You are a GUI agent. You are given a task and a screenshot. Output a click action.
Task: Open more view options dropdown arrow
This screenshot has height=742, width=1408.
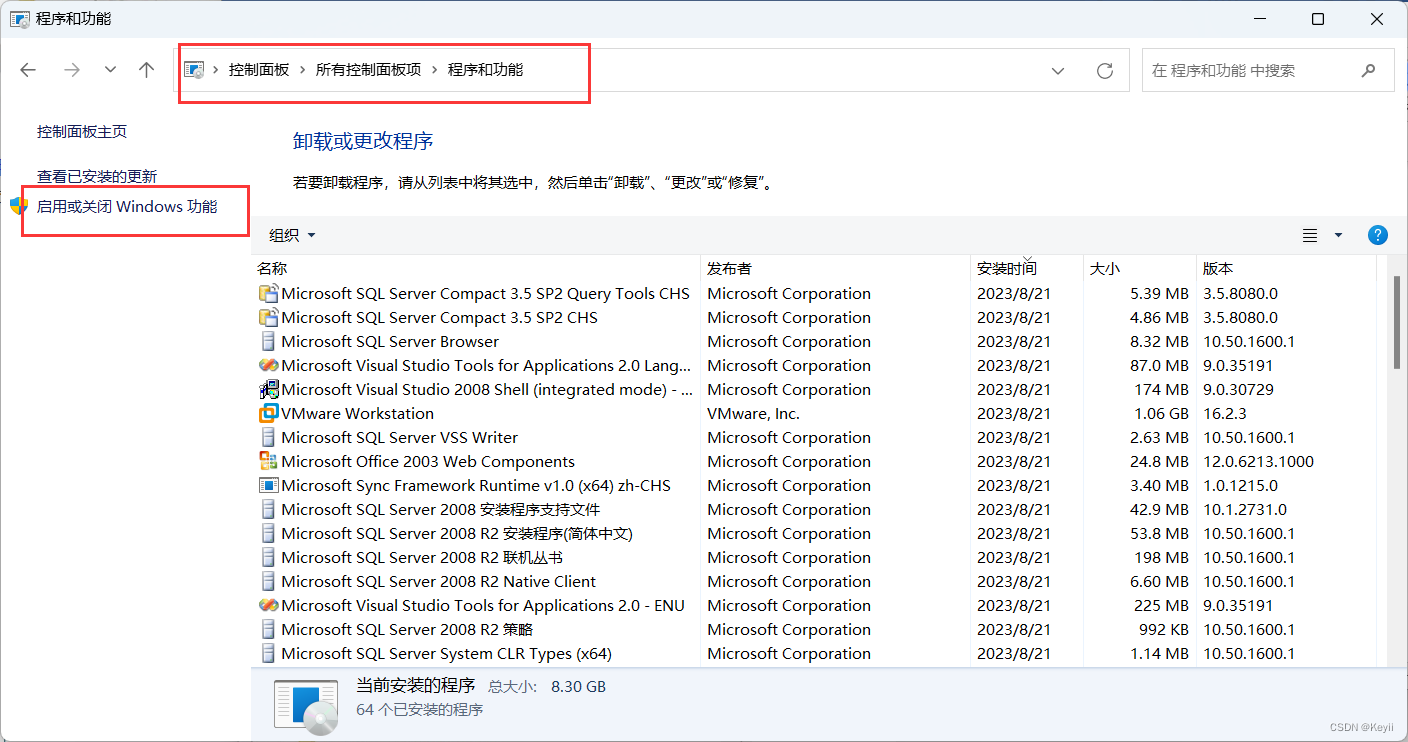(x=1339, y=236)
